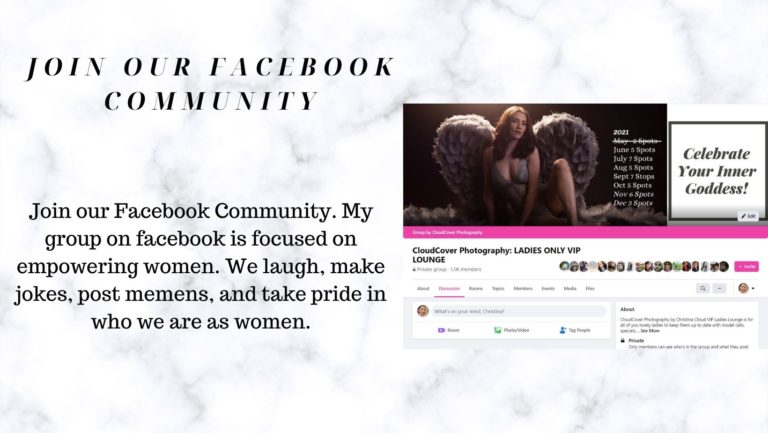Click the pink Invite button
This screenshot has width=768, height=433.
point(746,266)
